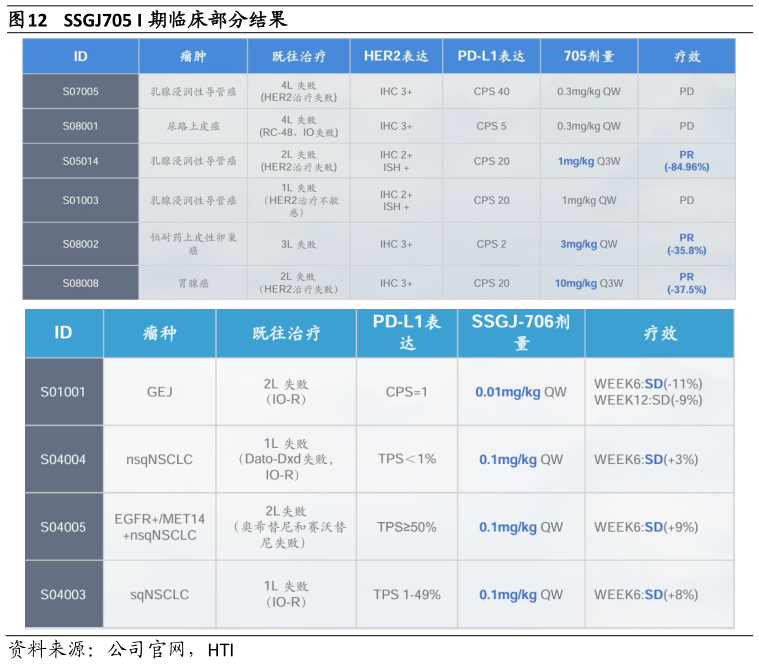Screen dimensions: 759x664
Task: Click the 'PR (-84.96%)' efficacy result
Action: pos(686,161)
